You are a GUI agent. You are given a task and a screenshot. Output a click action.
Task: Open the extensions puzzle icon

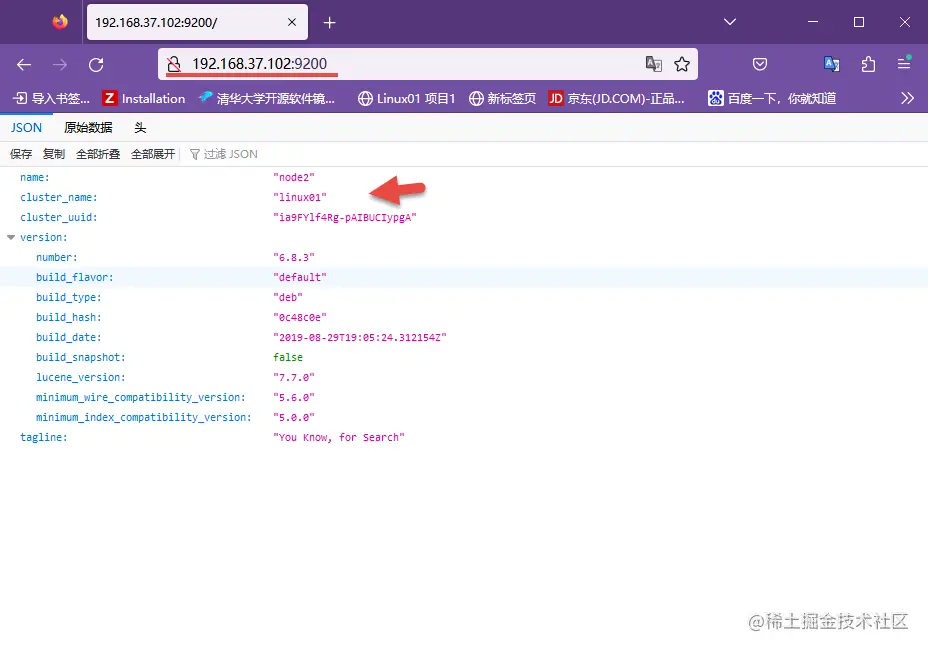(868, 64)
